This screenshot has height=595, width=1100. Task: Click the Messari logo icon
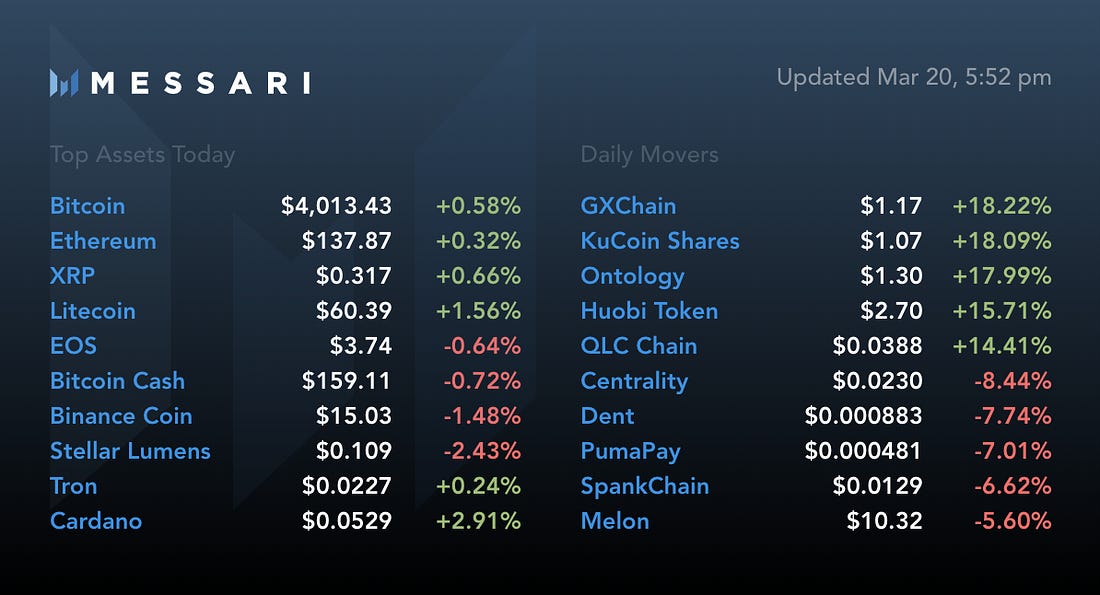[64, 83]
